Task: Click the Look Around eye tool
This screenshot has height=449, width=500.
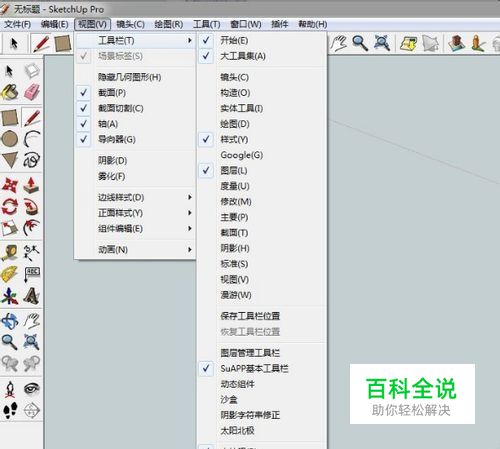Action: point(32,389)
